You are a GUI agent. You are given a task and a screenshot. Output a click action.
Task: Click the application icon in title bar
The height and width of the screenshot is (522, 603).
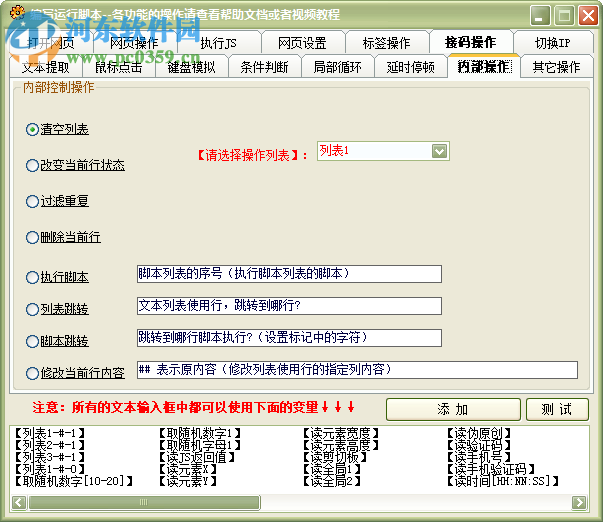coord(17,13)
